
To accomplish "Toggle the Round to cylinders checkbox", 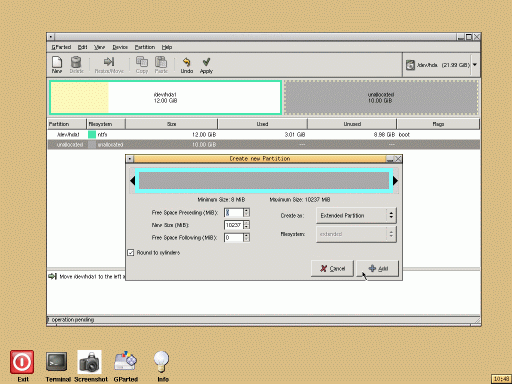I will tap(131, 252).
